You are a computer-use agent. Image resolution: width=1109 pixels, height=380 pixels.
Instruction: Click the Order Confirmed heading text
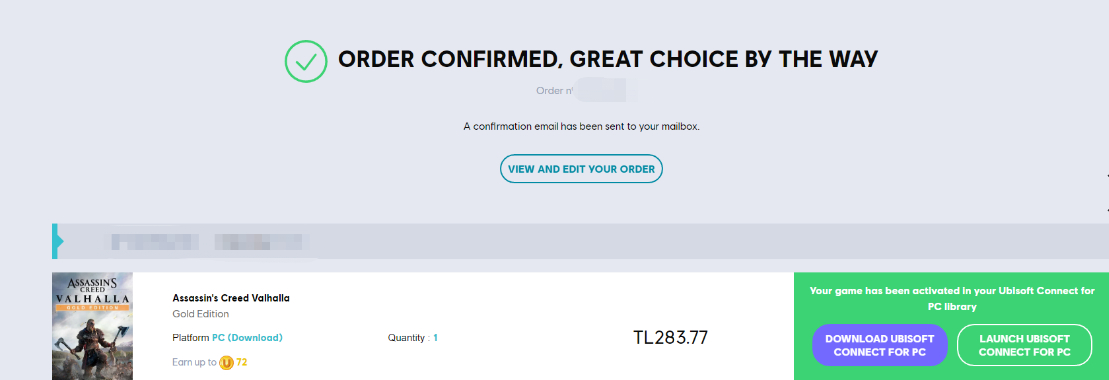(x=608, y=59)
